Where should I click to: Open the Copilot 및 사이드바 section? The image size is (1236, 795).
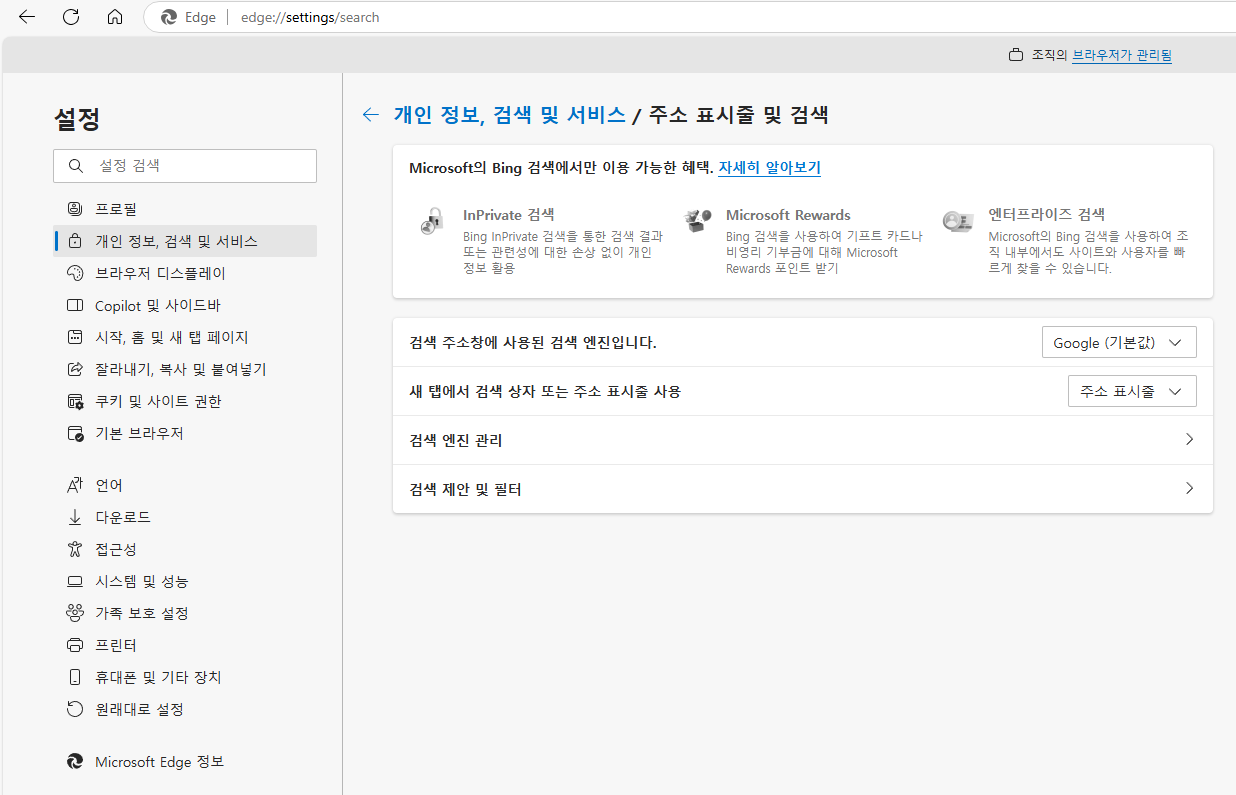click(185, 305)
